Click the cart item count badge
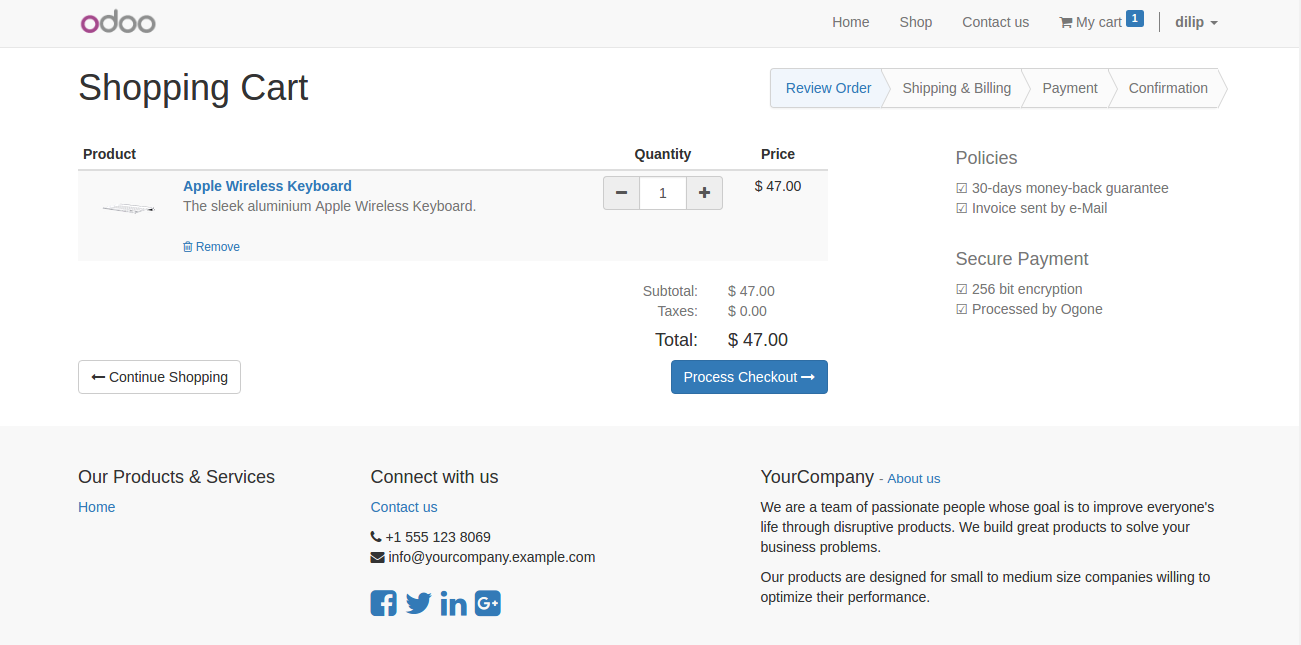 point(1134,18)
